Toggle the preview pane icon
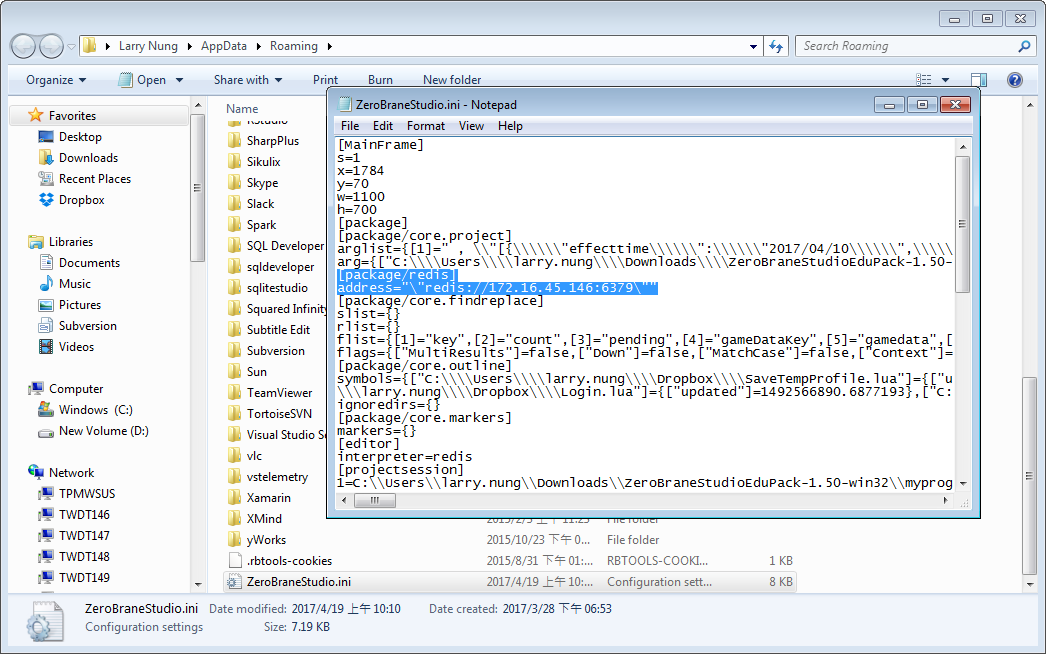Screen dimensions: 1046x654 pyautogui.click(x=979, y=80)
